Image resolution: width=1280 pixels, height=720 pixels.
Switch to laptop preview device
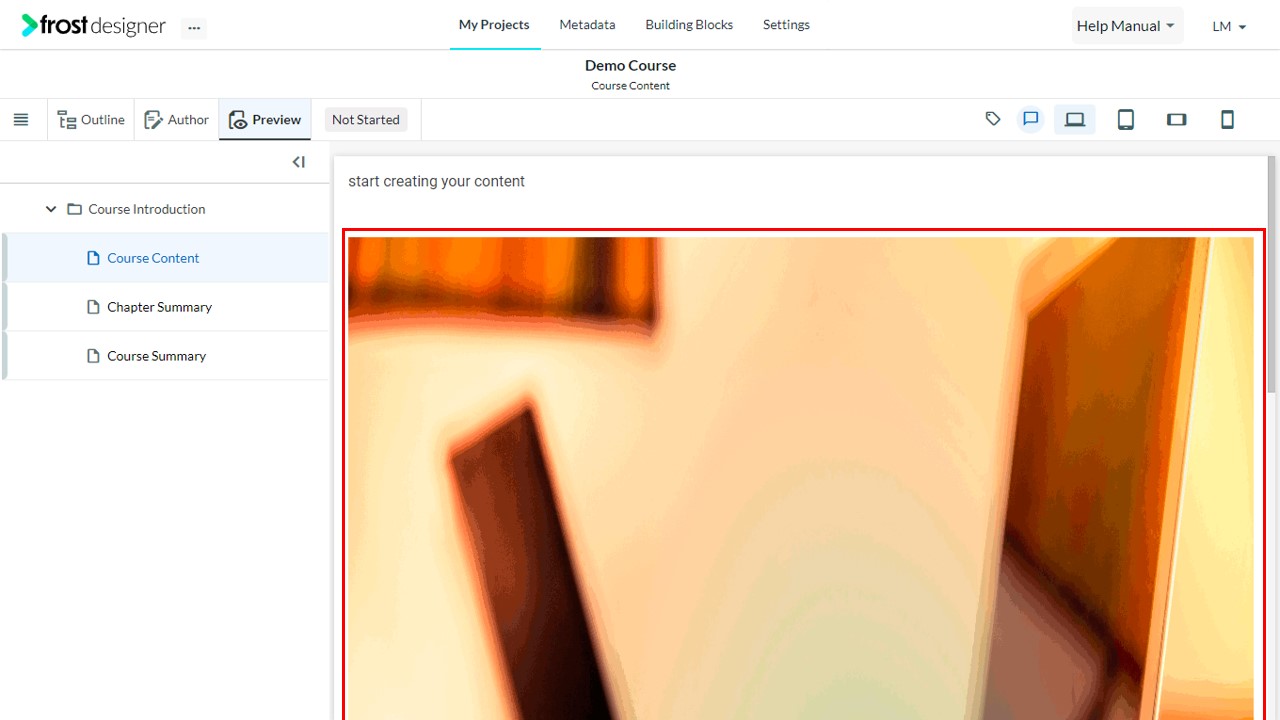[x=1075, y=120]
